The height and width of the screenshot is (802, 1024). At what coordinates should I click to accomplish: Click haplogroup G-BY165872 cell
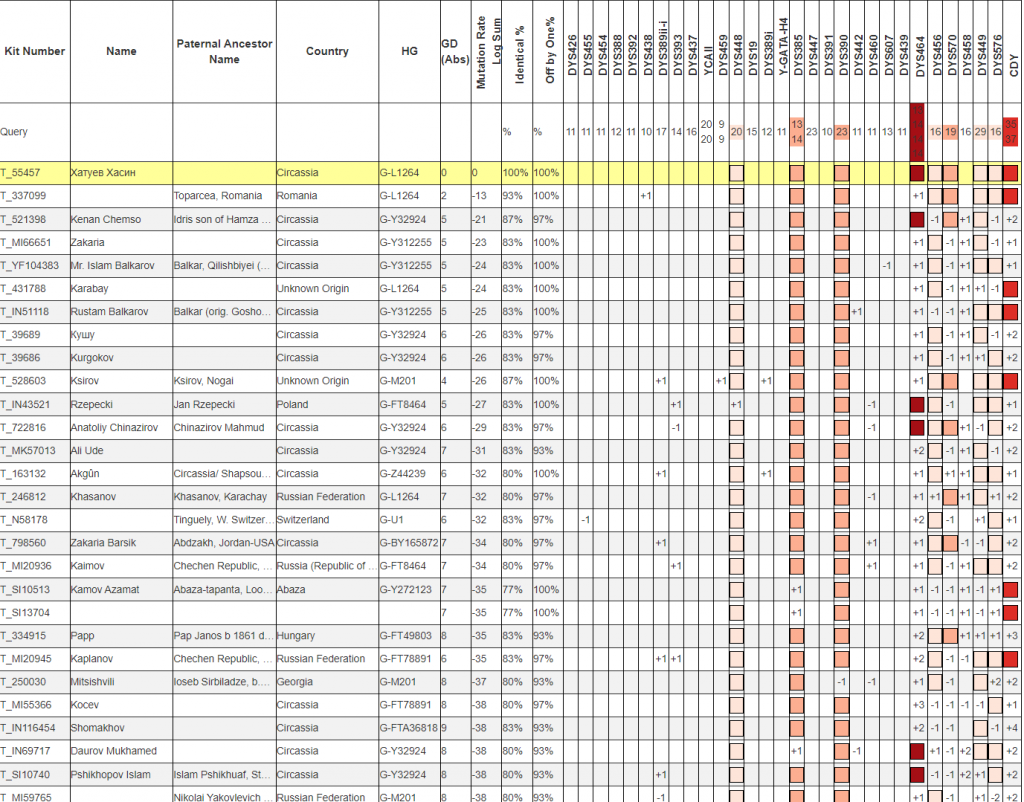tap(408, 543)
